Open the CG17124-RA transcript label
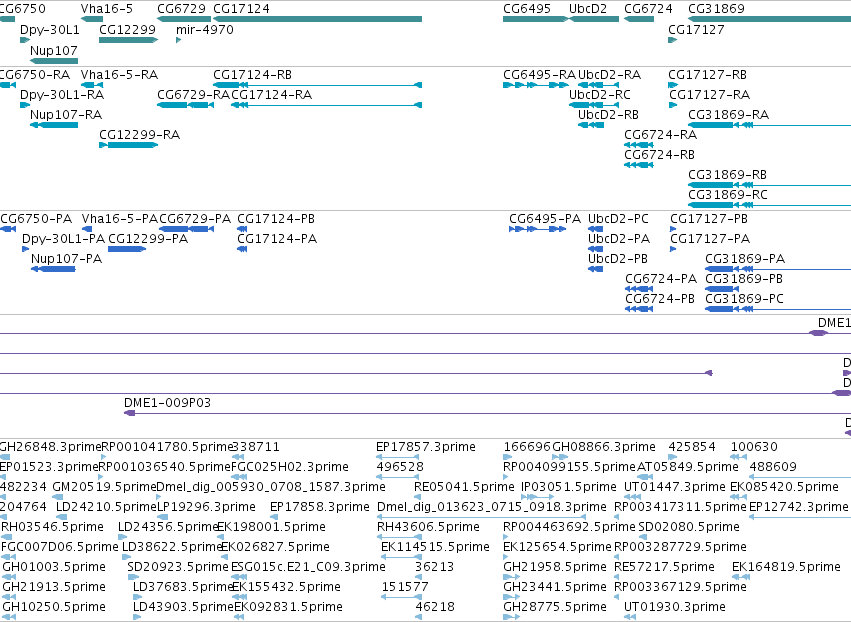This screenshot has width=851, height=622. point(272,95)
